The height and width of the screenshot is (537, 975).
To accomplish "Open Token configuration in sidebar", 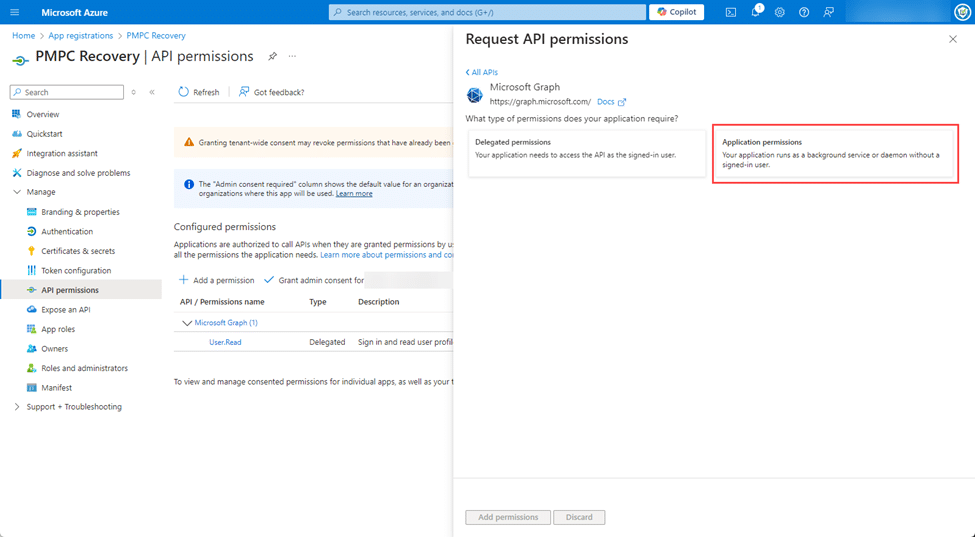I will pos(76,271).
